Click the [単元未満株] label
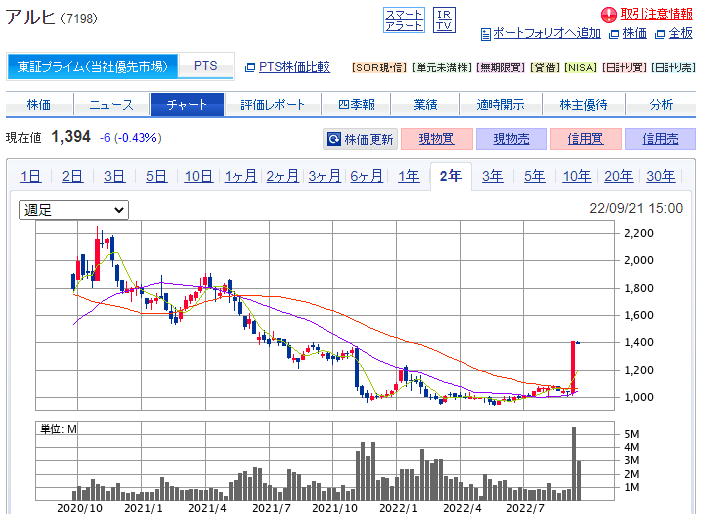 [442, 67]
